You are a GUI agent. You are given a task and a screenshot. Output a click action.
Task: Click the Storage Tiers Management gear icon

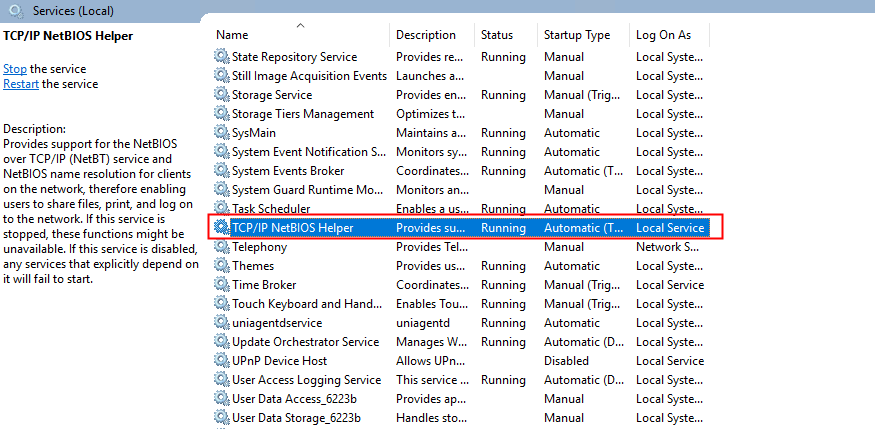pyautogui.click(x=222, y=113)
